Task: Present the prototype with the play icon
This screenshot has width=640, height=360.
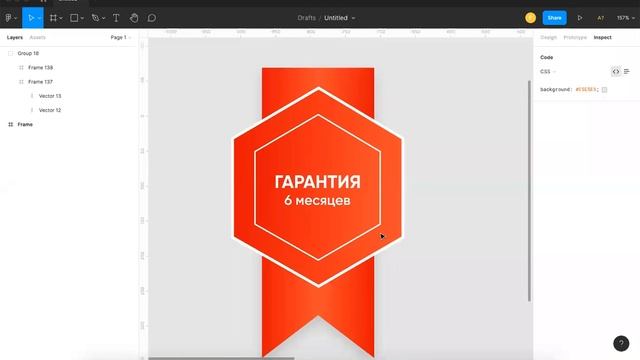Action: (580, 18)
